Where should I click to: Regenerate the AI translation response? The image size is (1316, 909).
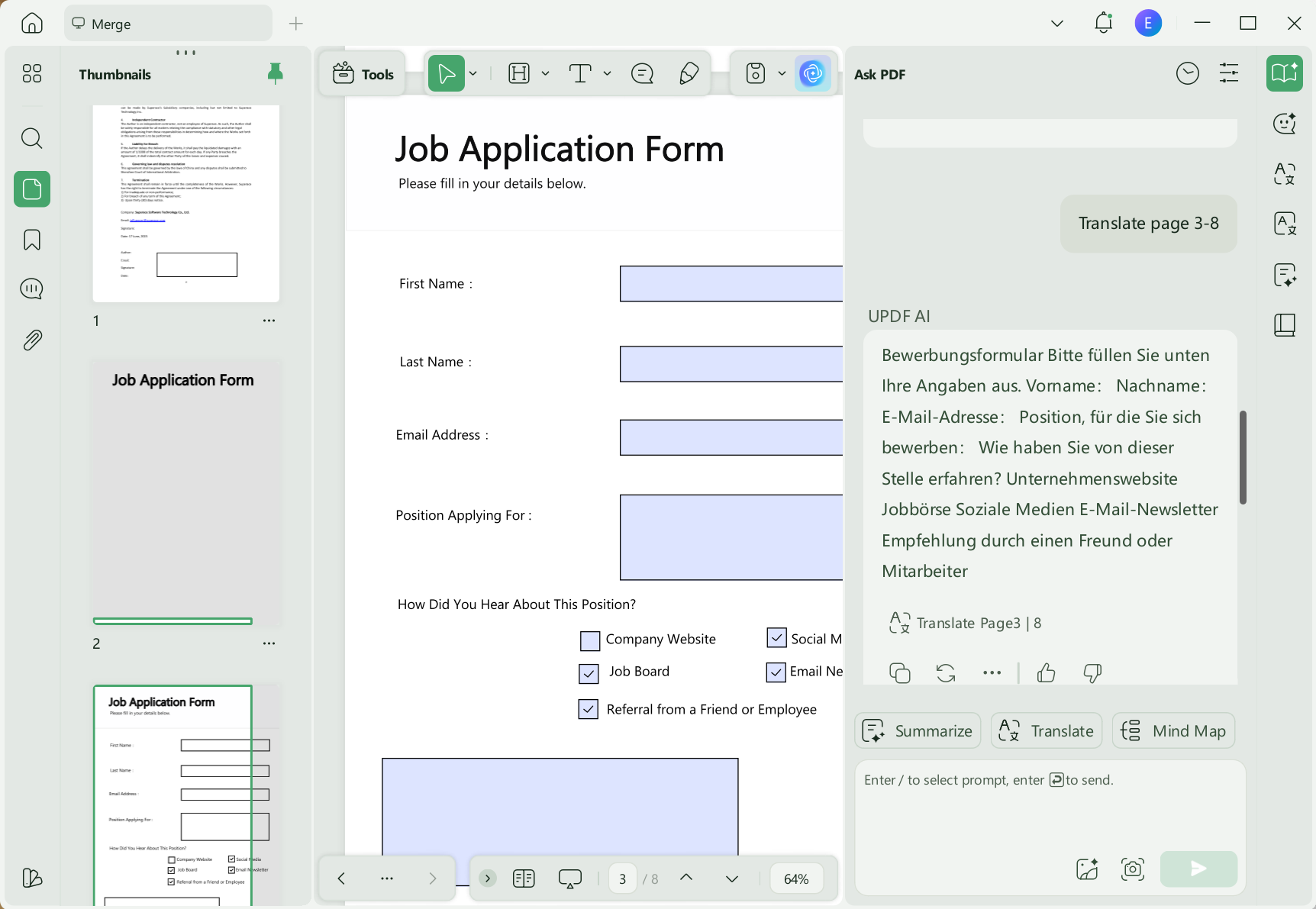[x=946, y=672]
